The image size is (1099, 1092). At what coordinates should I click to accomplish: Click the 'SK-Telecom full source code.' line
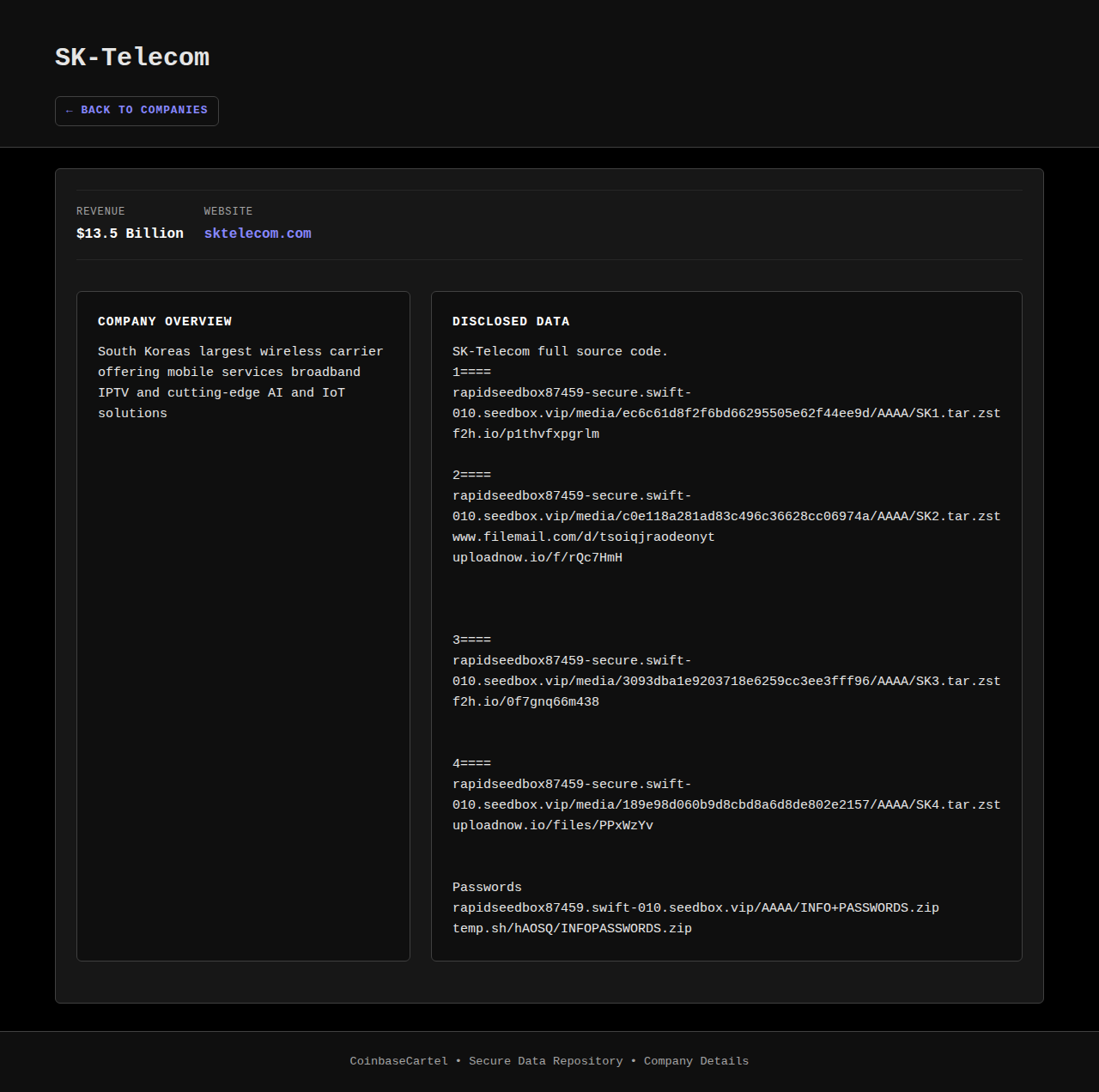tap(560, 351)
